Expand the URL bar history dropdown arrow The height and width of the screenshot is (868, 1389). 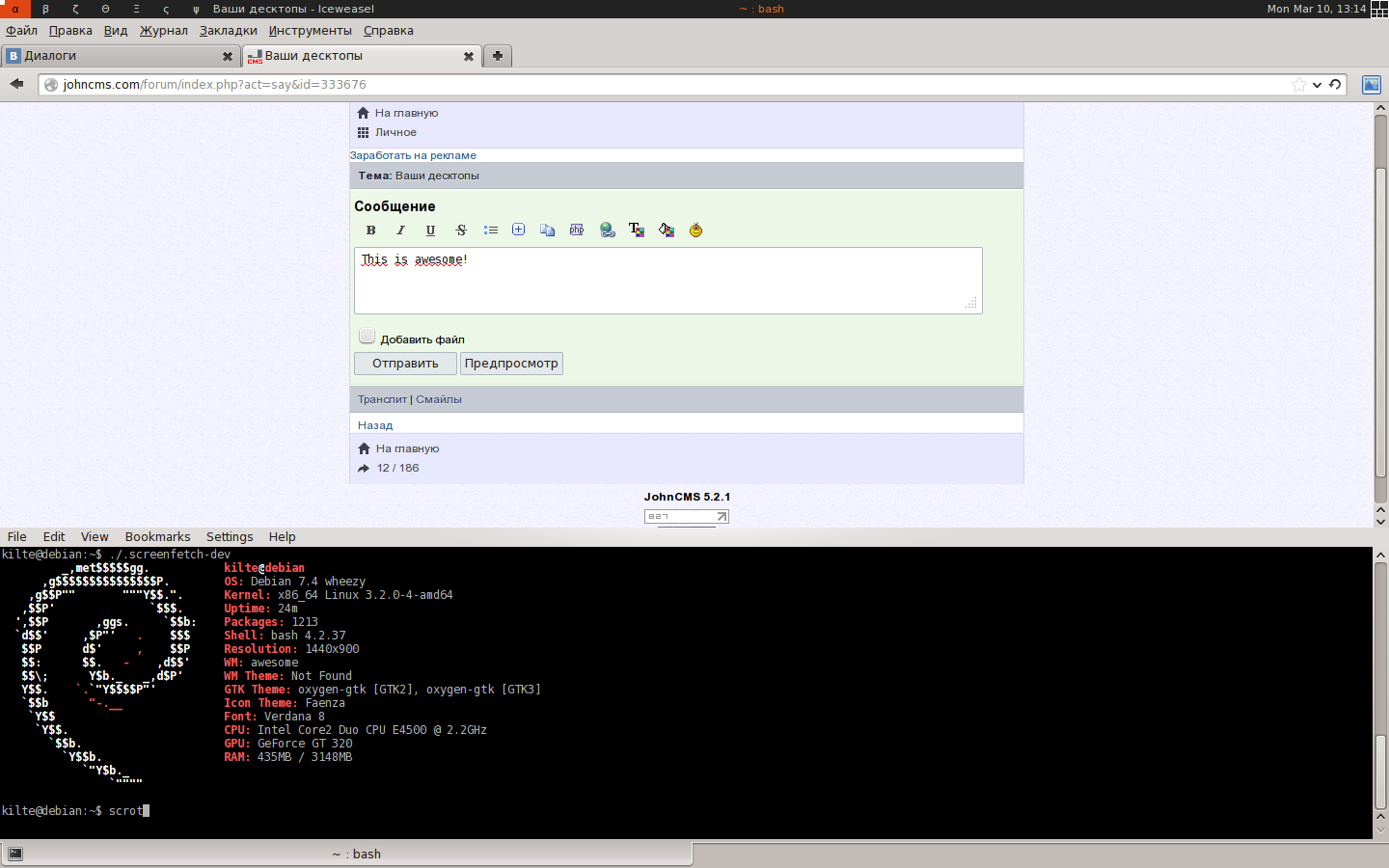(x=1317, y=85)
